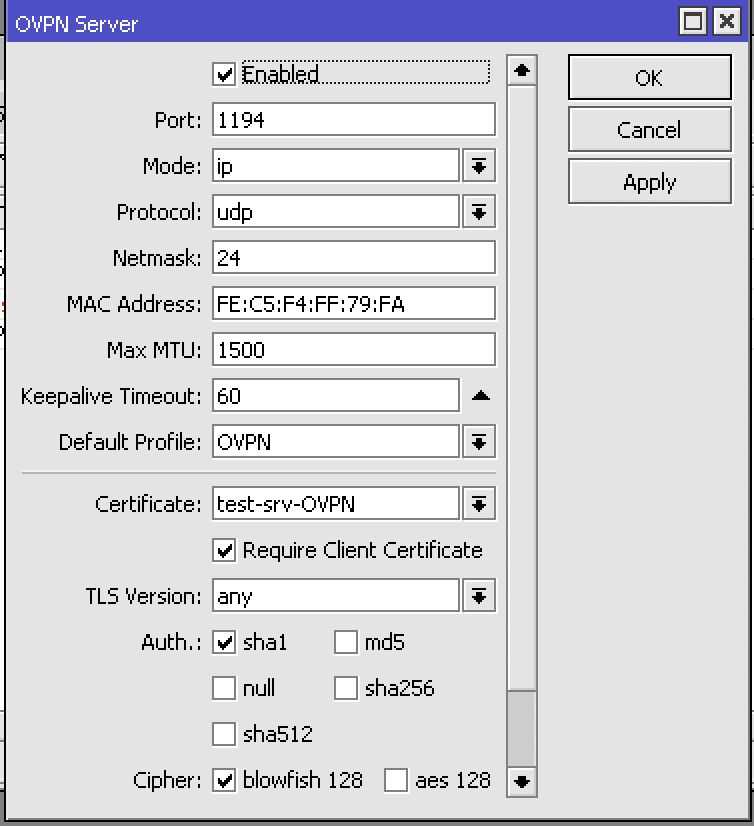Edit the Keepalive Timeout value
Image resolution: width=754 pixels, height=826 pixels.
(336, 396)
